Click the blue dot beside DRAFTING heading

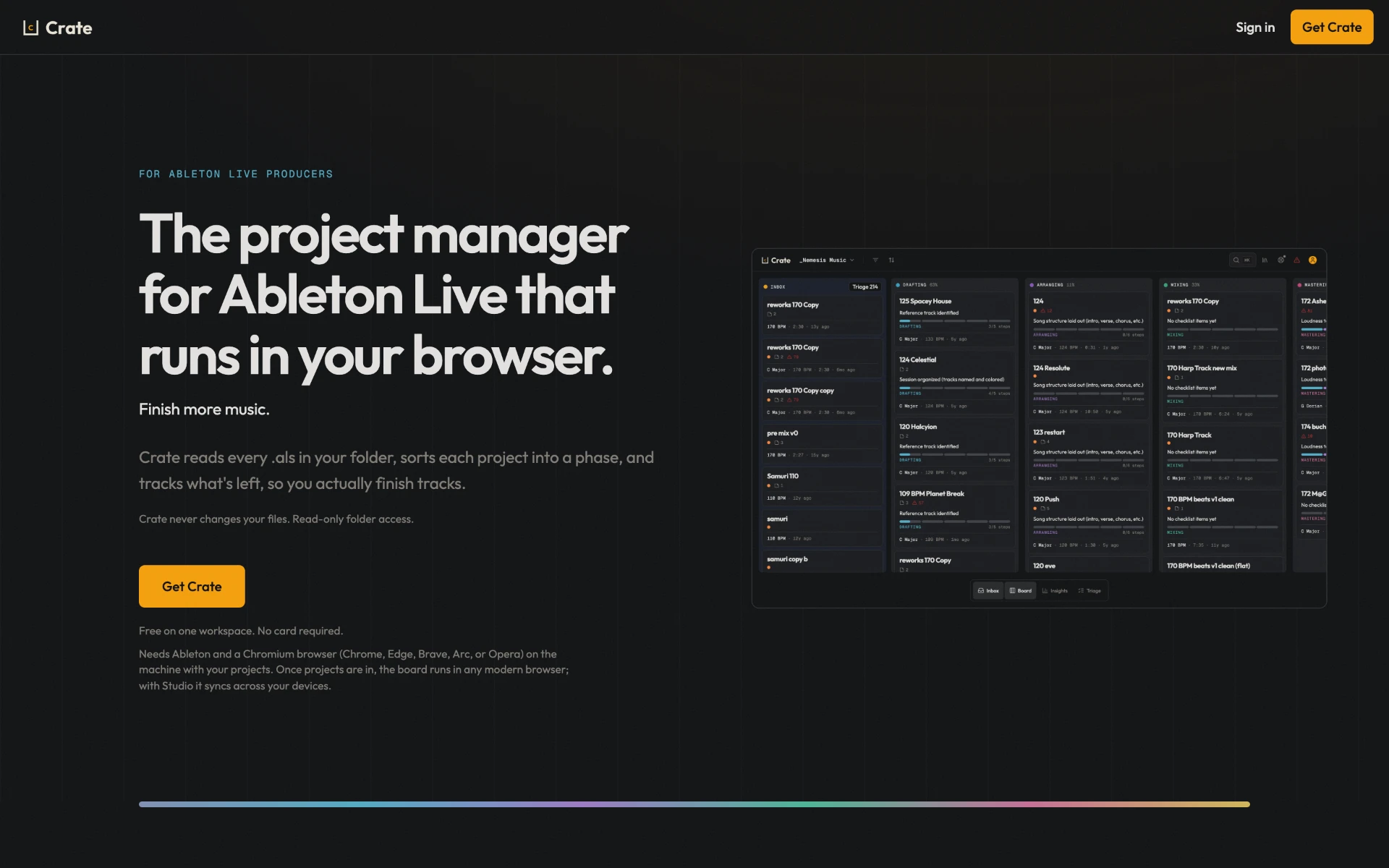[898, 285]
